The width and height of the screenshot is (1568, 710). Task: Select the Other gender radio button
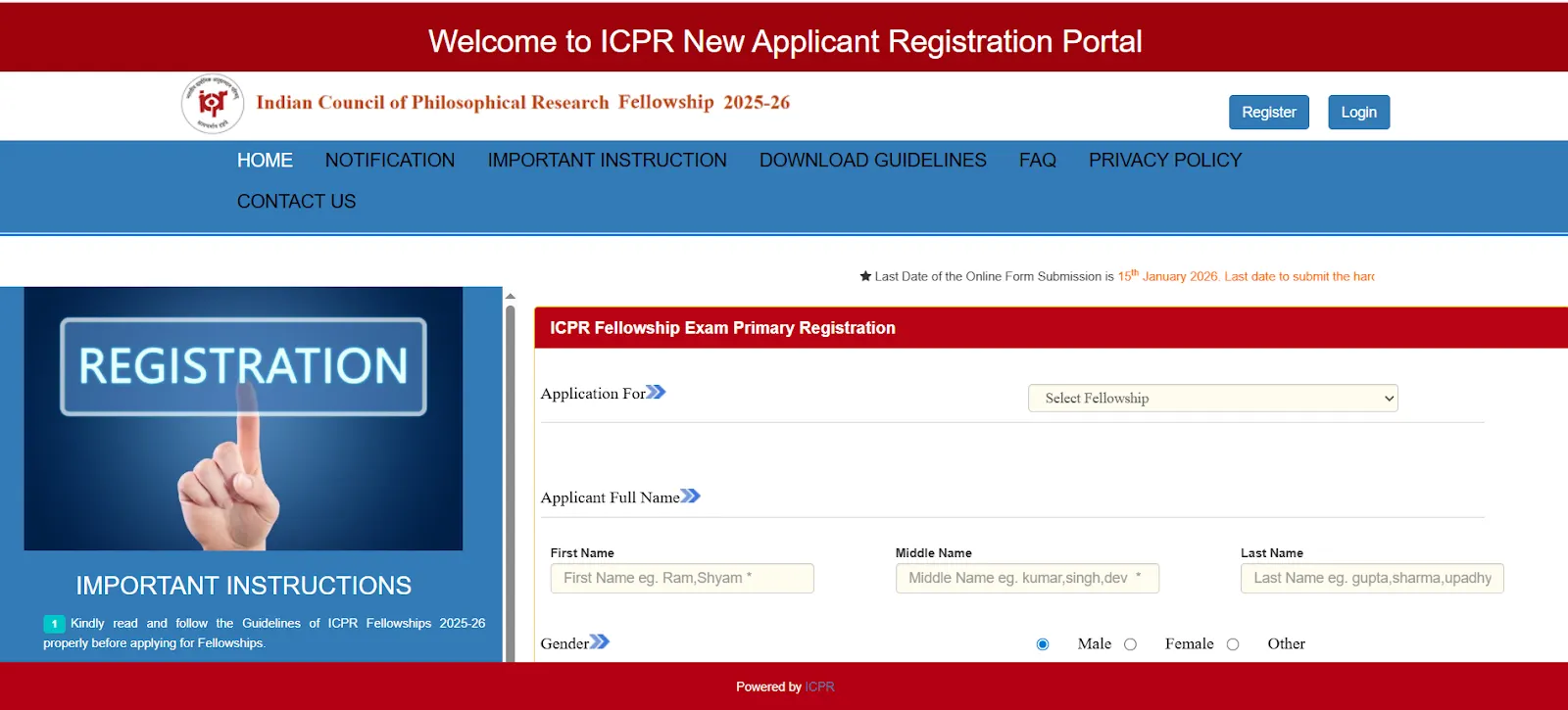pos(1233,644)
